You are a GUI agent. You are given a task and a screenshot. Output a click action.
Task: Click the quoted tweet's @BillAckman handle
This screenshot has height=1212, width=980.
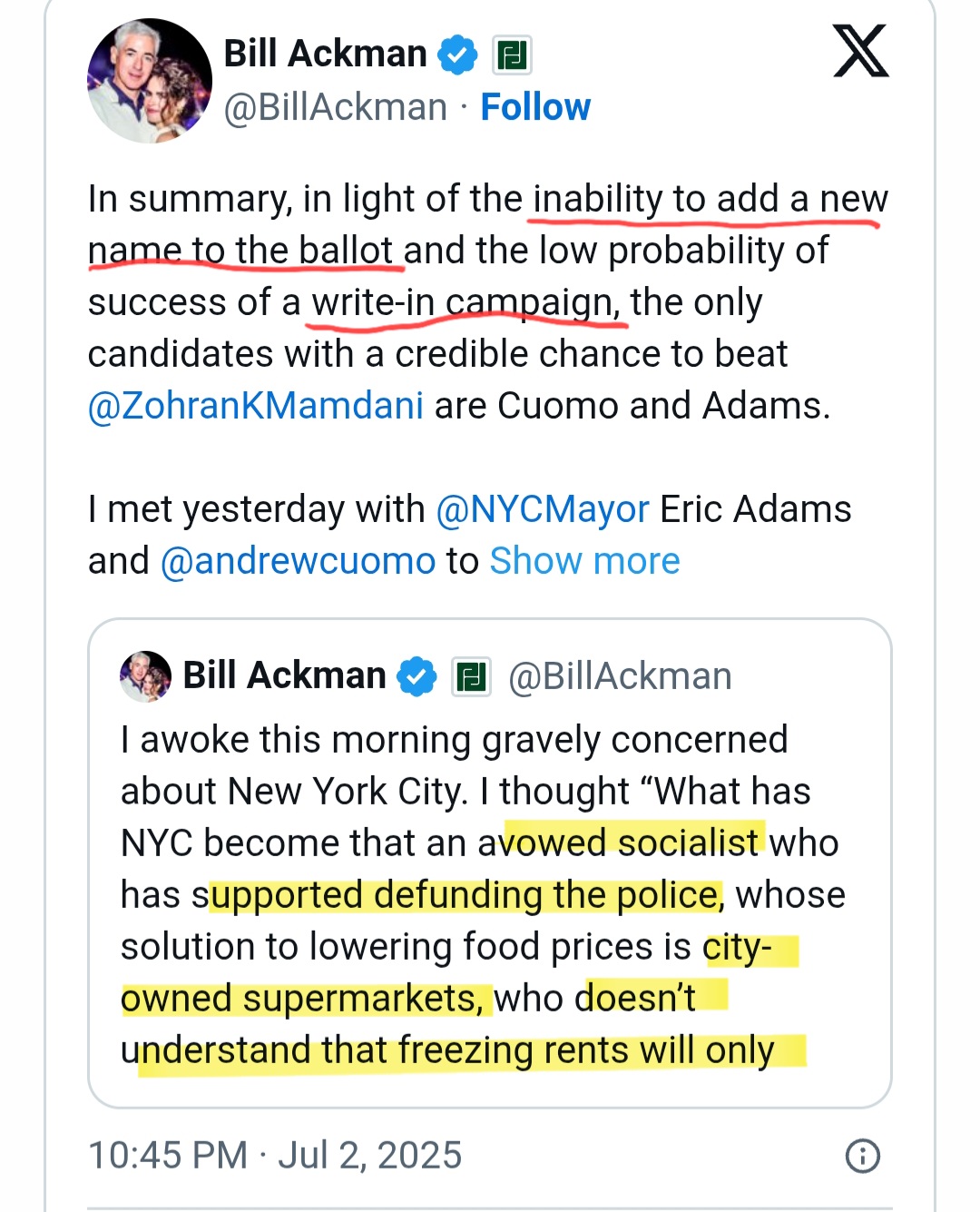620,676
